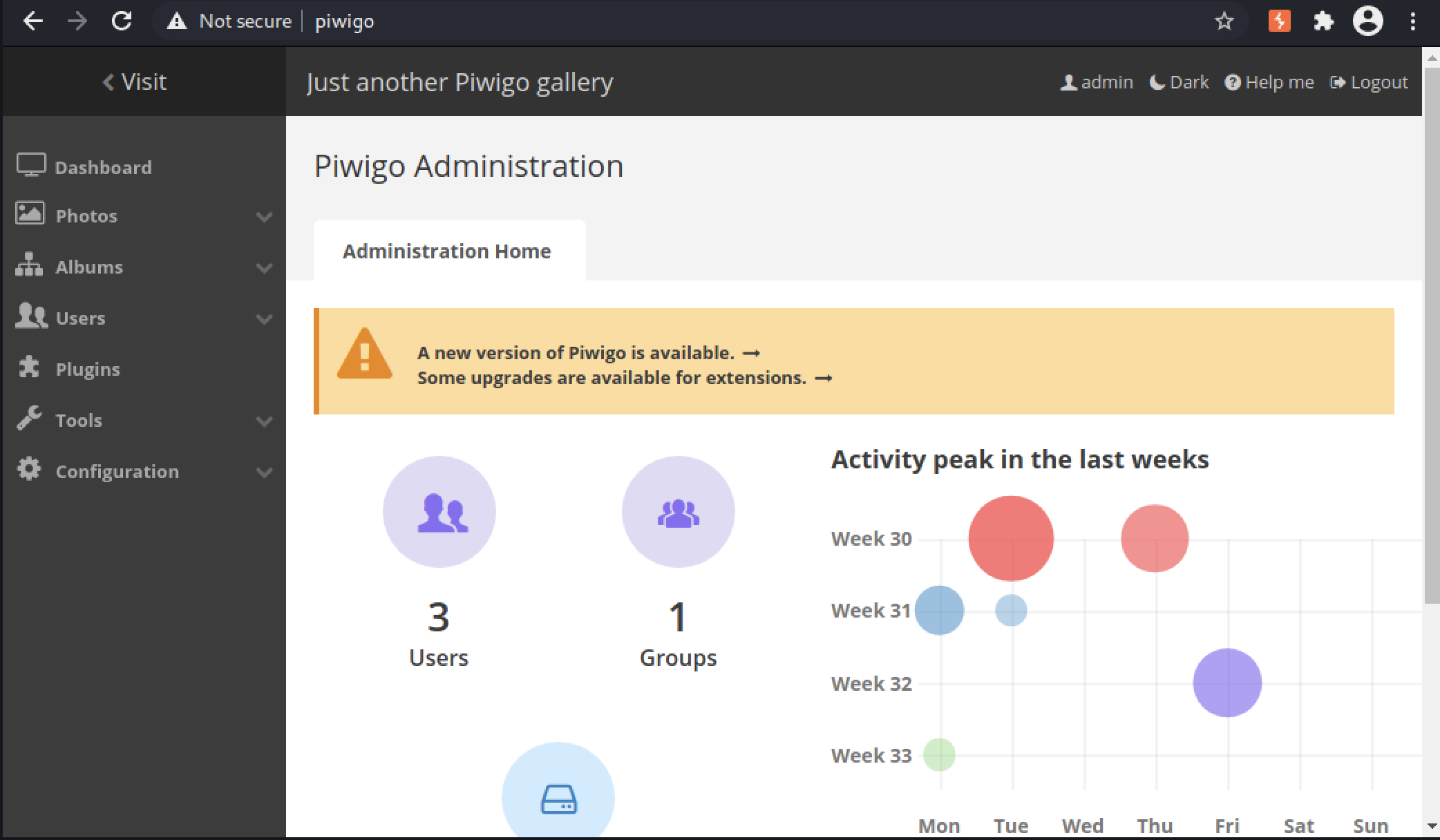Viewport: 1440px width, 840px height.
Task: Toggle Dark mode in the header
Action: click(1179, 82)
